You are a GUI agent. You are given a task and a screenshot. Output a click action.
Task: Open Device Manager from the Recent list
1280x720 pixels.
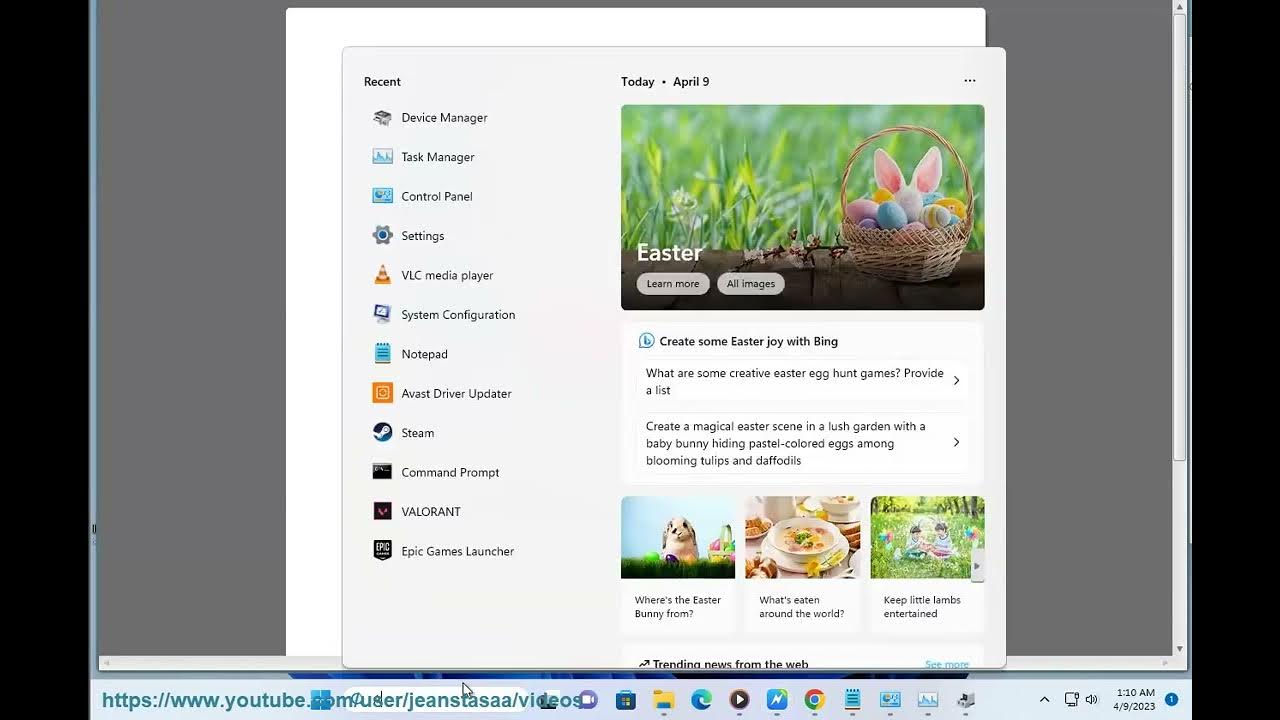pos(430,118)
